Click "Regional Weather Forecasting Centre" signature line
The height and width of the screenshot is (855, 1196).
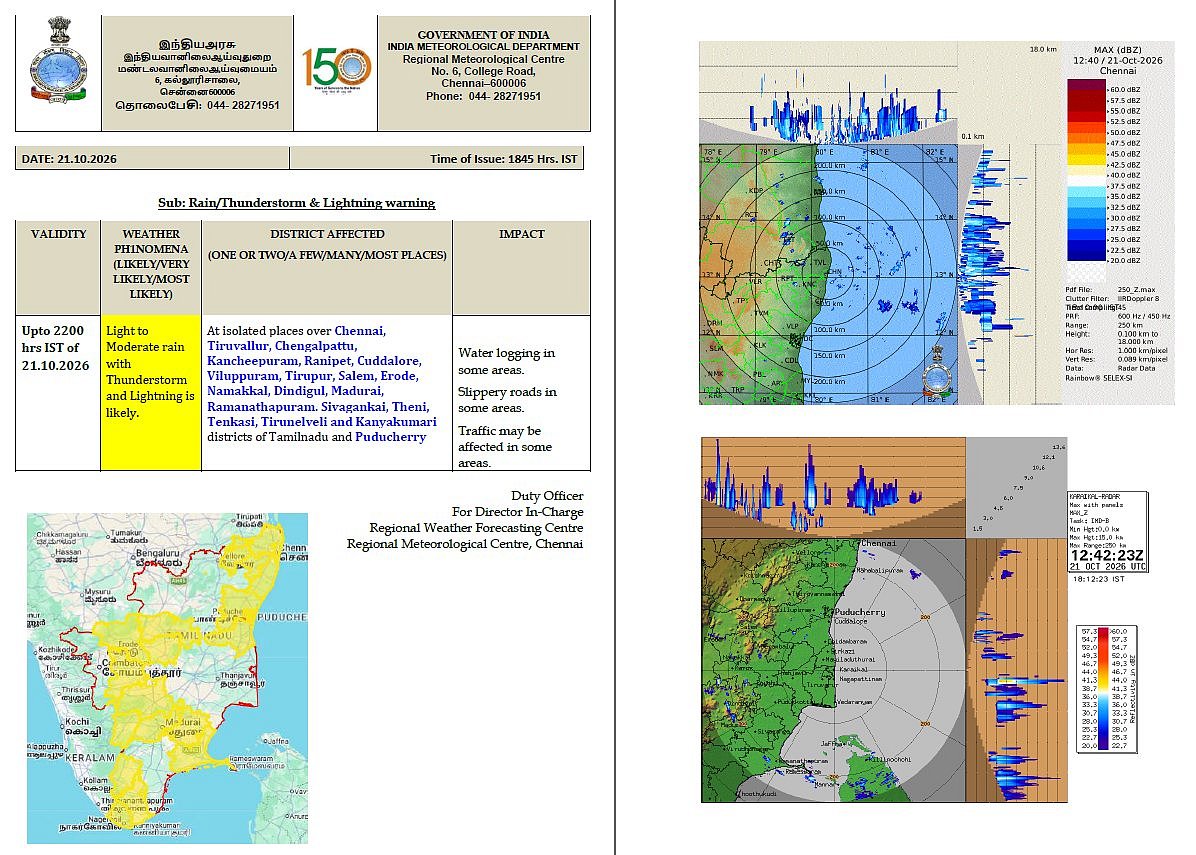[x=476, y=528]
